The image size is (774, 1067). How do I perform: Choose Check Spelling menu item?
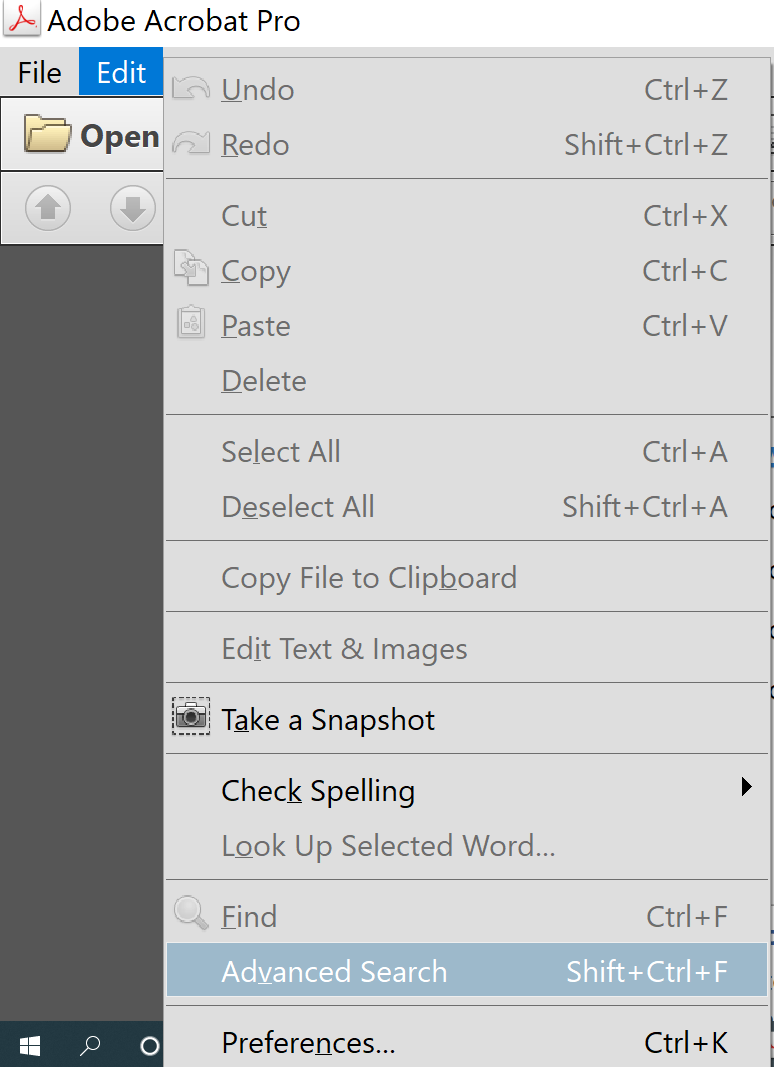pyautogui.click(x=318, y=791)
